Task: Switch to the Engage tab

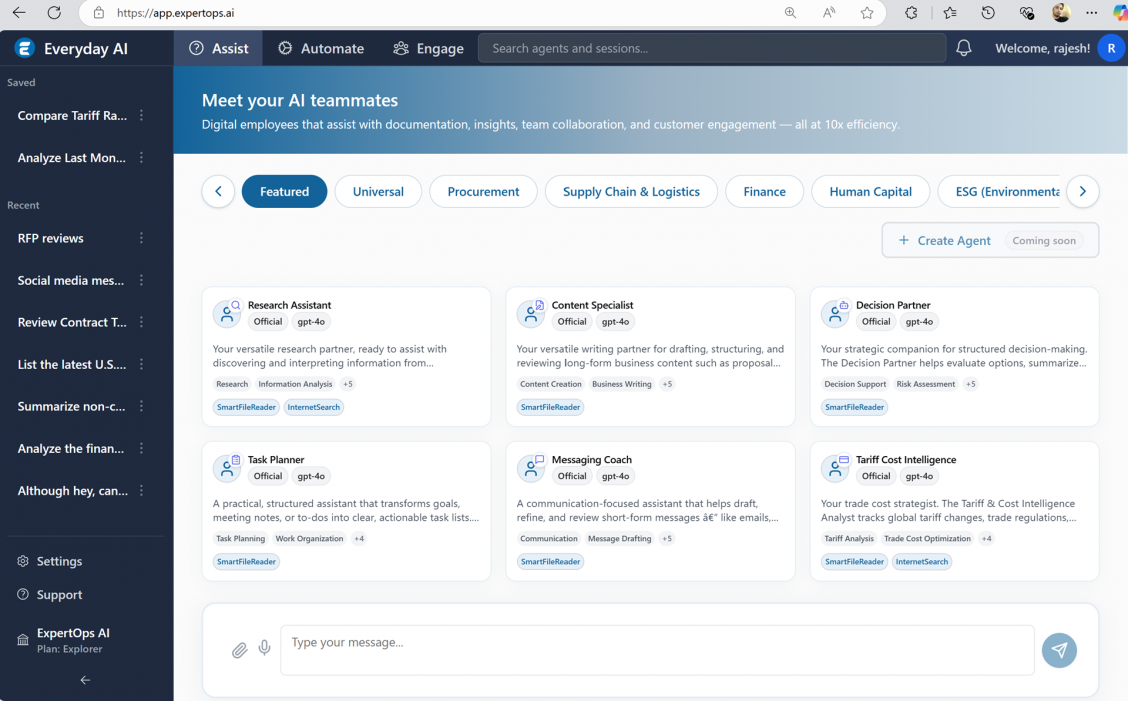Action: [428, 48]
